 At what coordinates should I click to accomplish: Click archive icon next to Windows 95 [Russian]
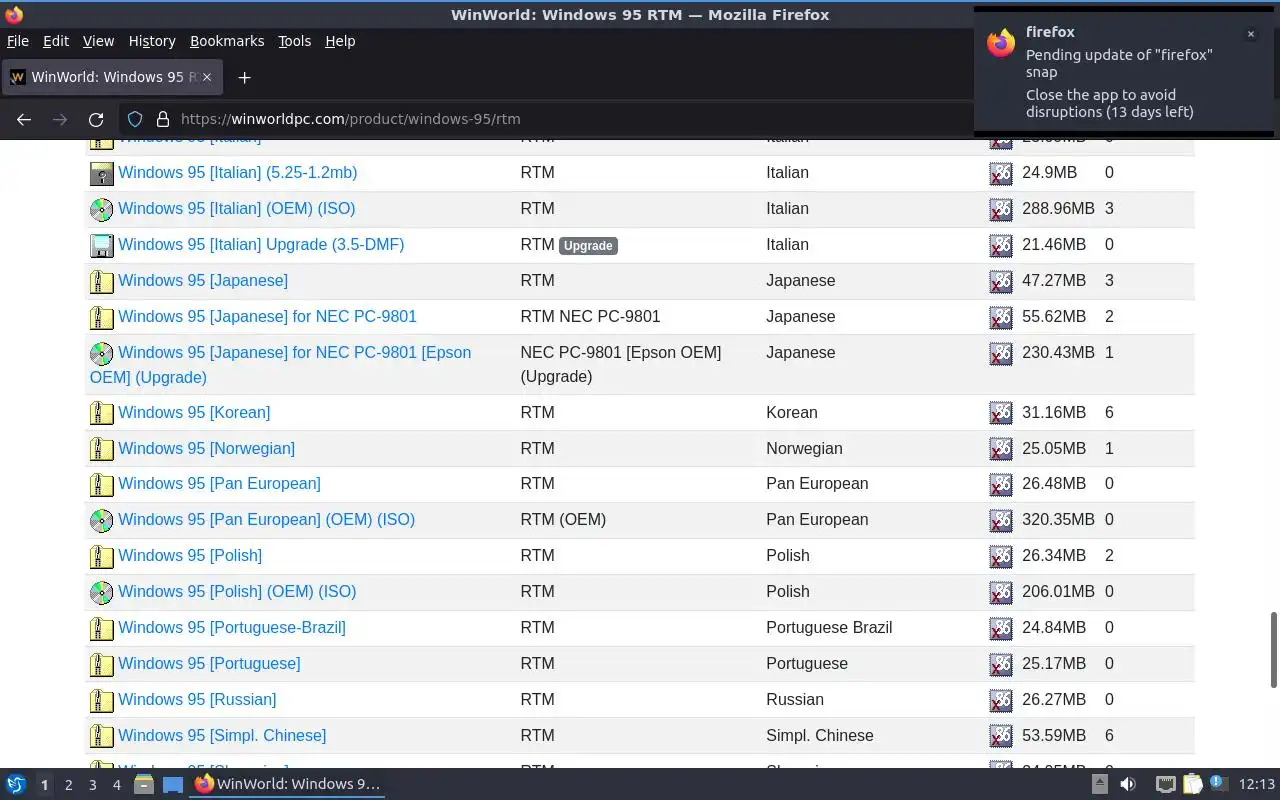tap(102, 700)
